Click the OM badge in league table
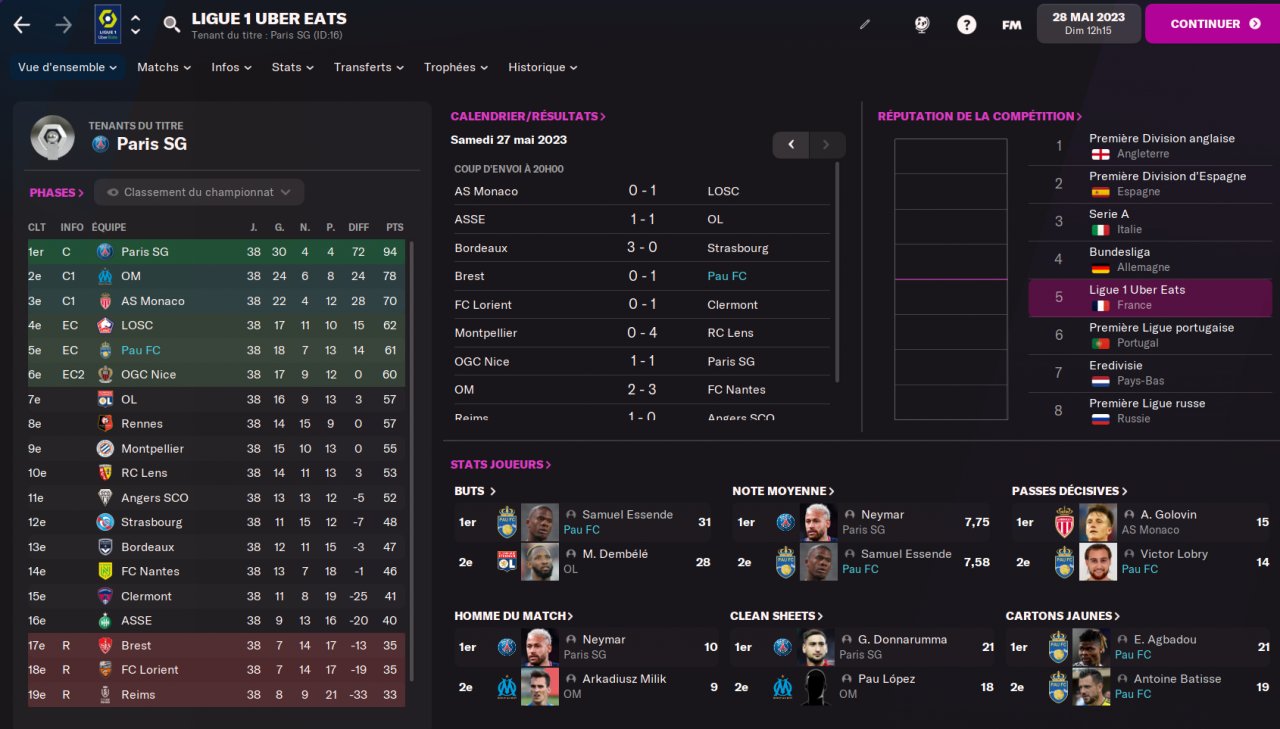Screen dimensions: 1280x729 pos(105,276)
